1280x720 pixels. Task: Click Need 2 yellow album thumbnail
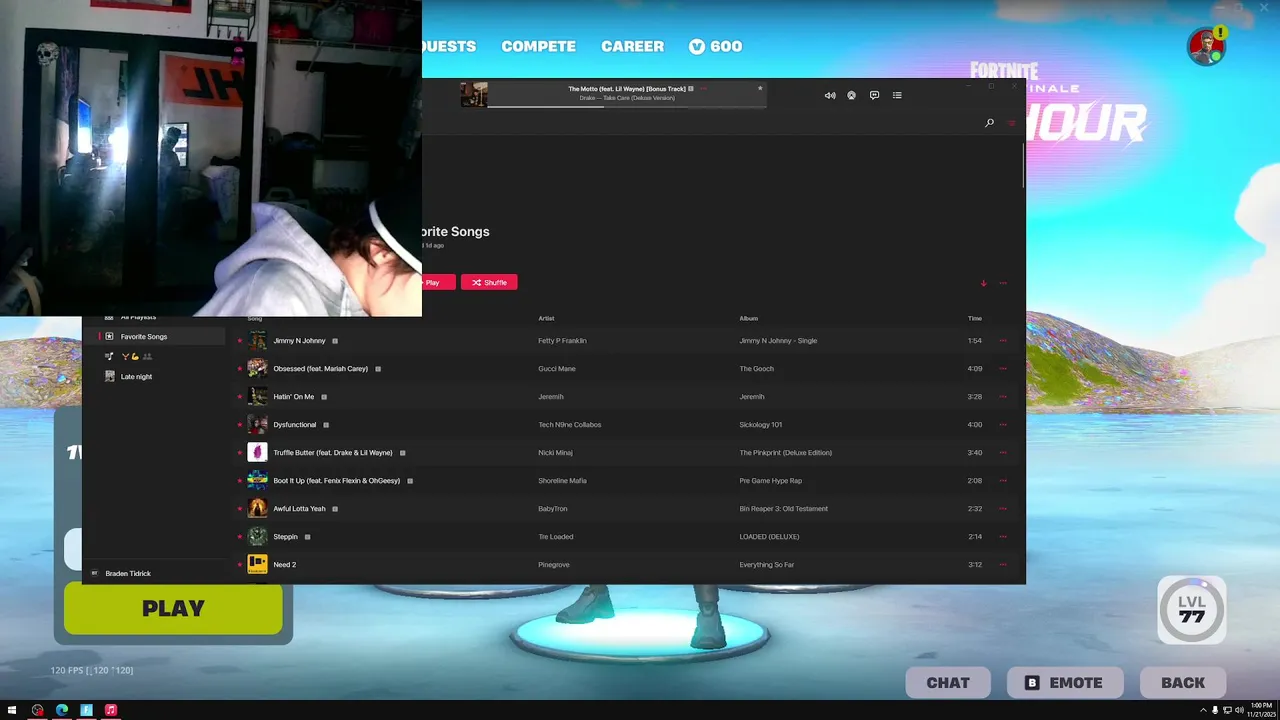click(258, 565)
